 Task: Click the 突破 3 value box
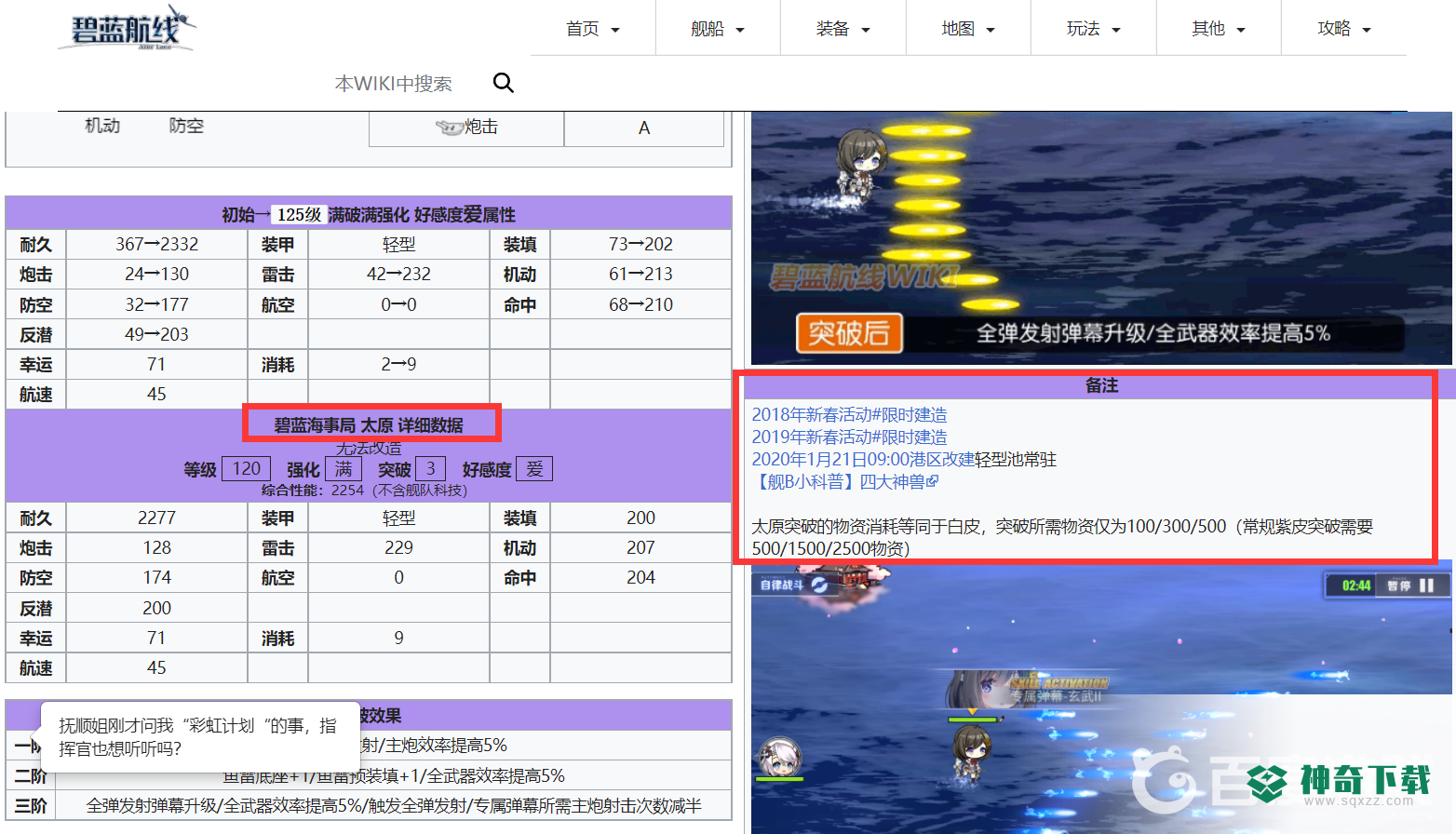tap(430, 468)
